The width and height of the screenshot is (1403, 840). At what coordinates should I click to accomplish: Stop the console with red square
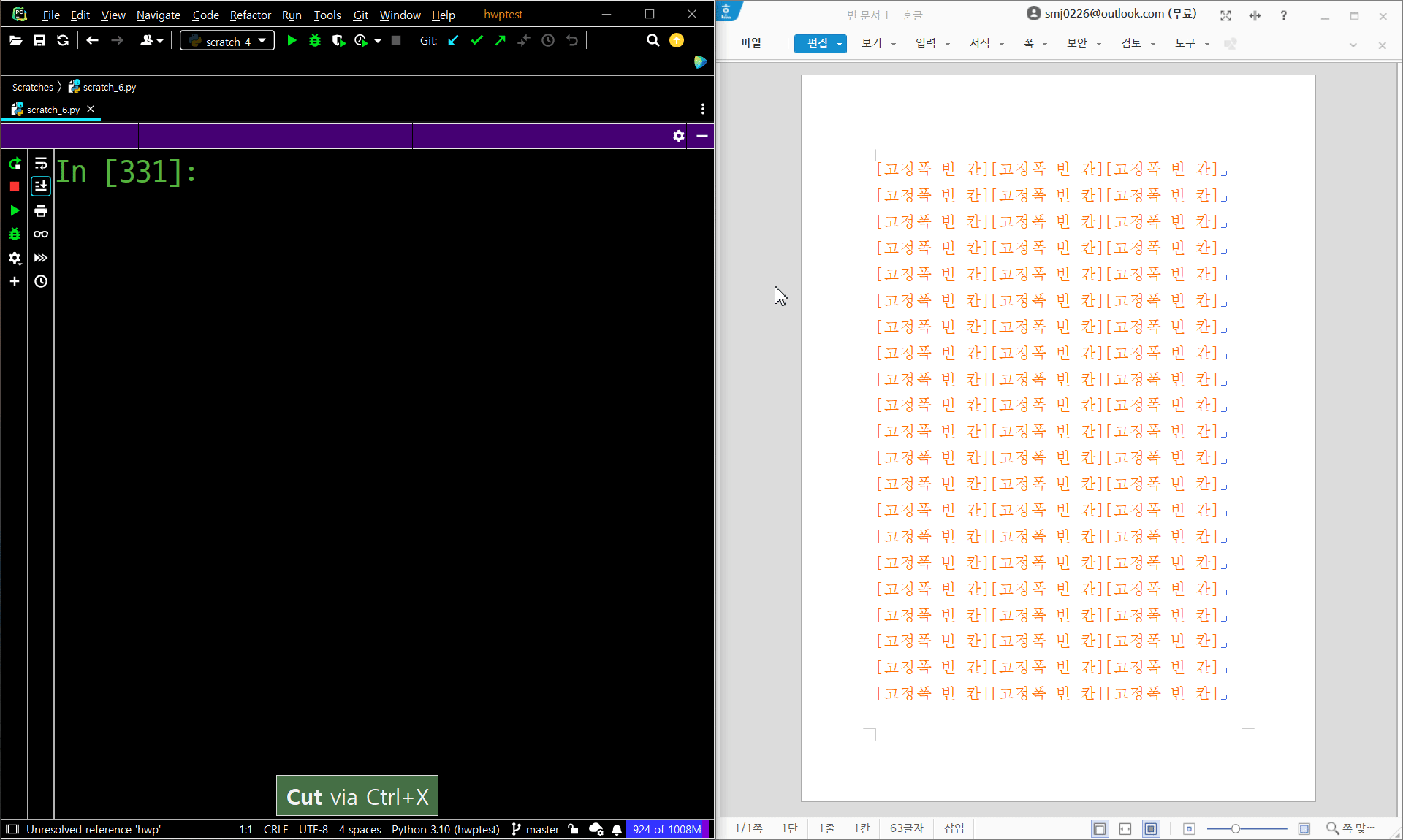tap(15, 187)
